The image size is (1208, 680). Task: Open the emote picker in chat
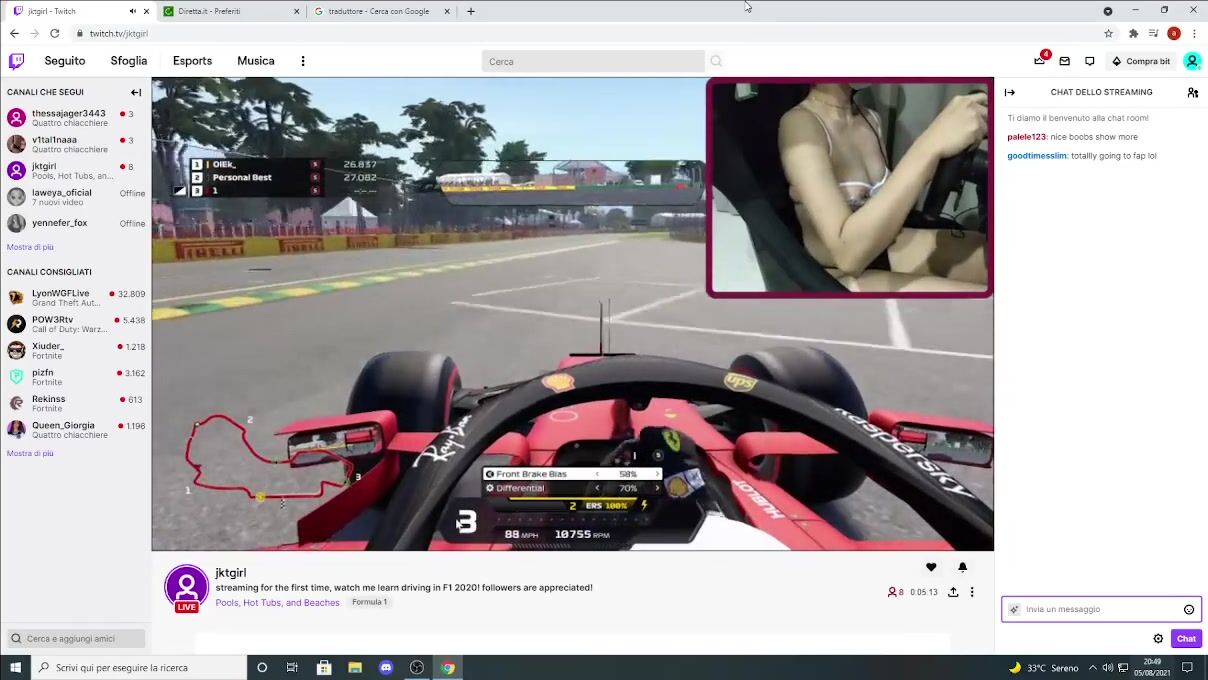coord(1189,609)
